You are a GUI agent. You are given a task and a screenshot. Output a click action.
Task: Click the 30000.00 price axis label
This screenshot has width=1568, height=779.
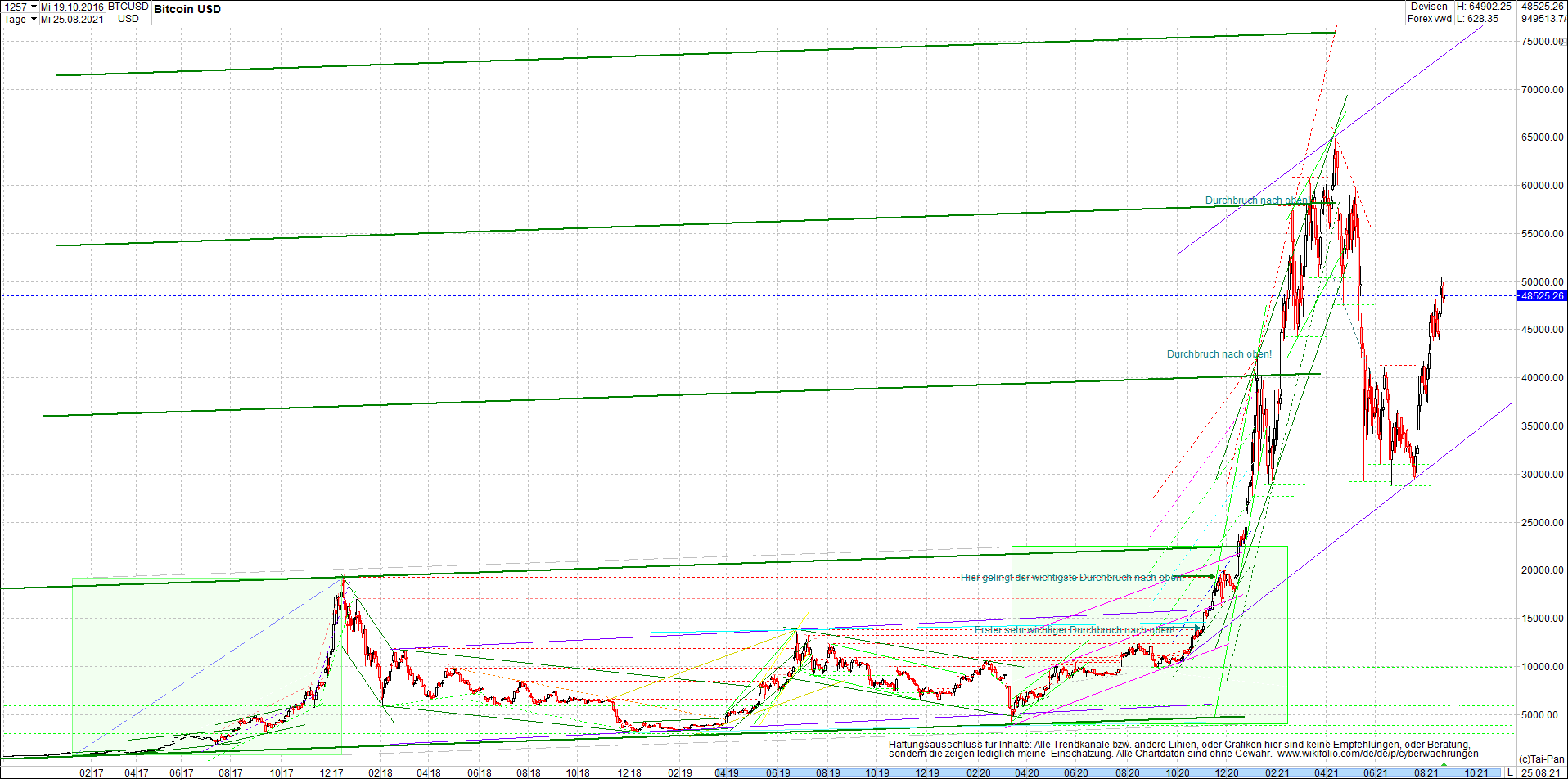pyautogui.click(x=1543, y=475)
